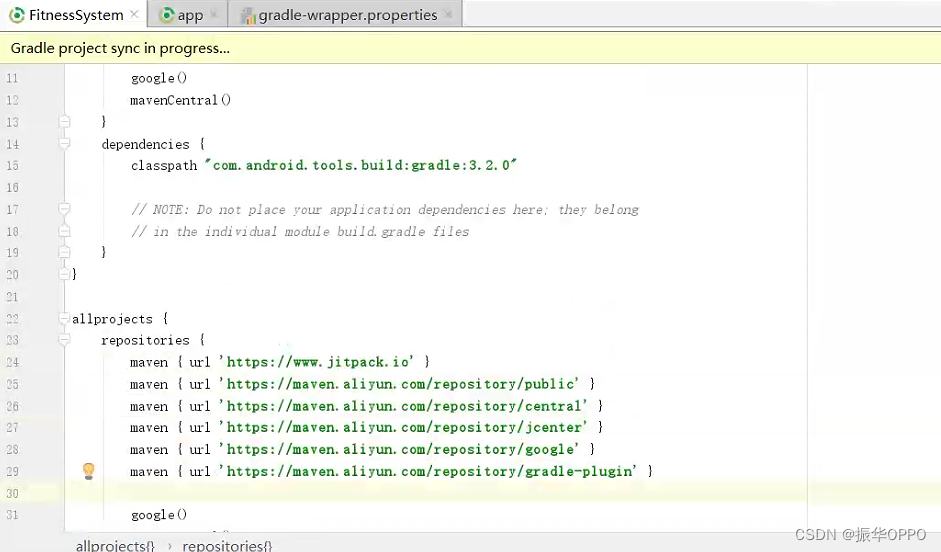Click the NOTE comment on line 17
Viewport: 941px width, 552px height.
click(x=385, y=209)
